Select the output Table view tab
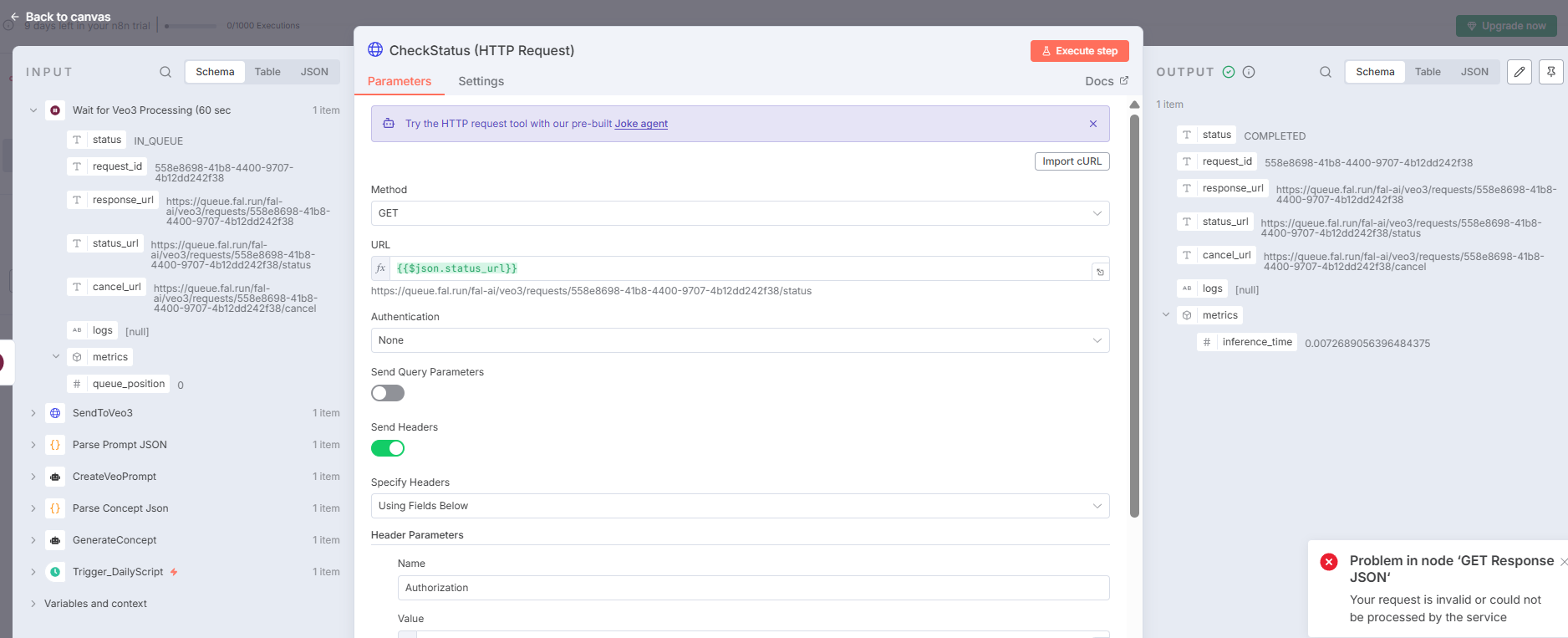Screen dimensions: 1568x638 [x=1428, y=72]
